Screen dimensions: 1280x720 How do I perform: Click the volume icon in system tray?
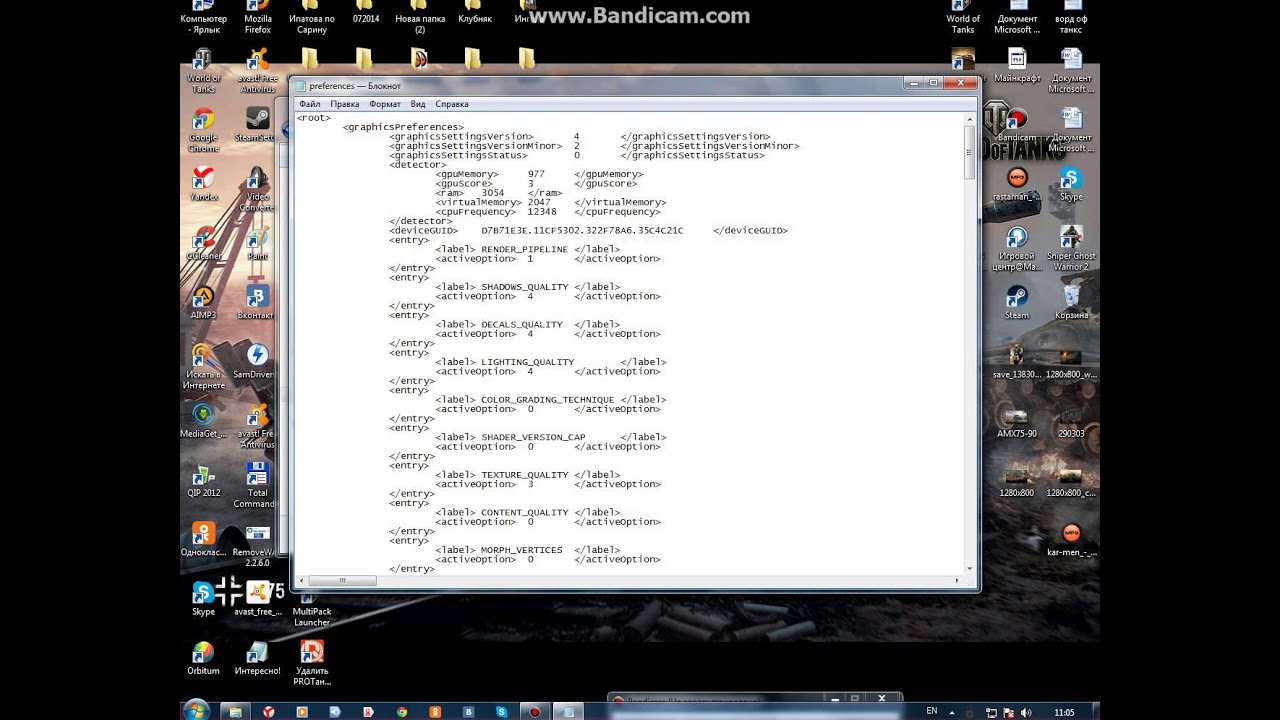[x=1026, y=712]
